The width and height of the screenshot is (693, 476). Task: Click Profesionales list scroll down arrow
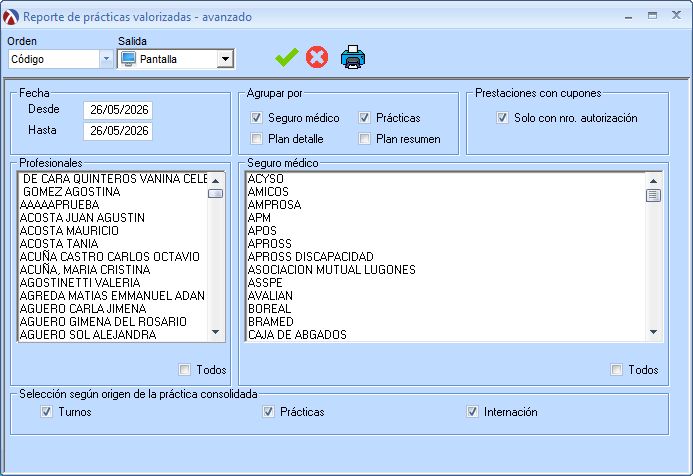(216, 332)
